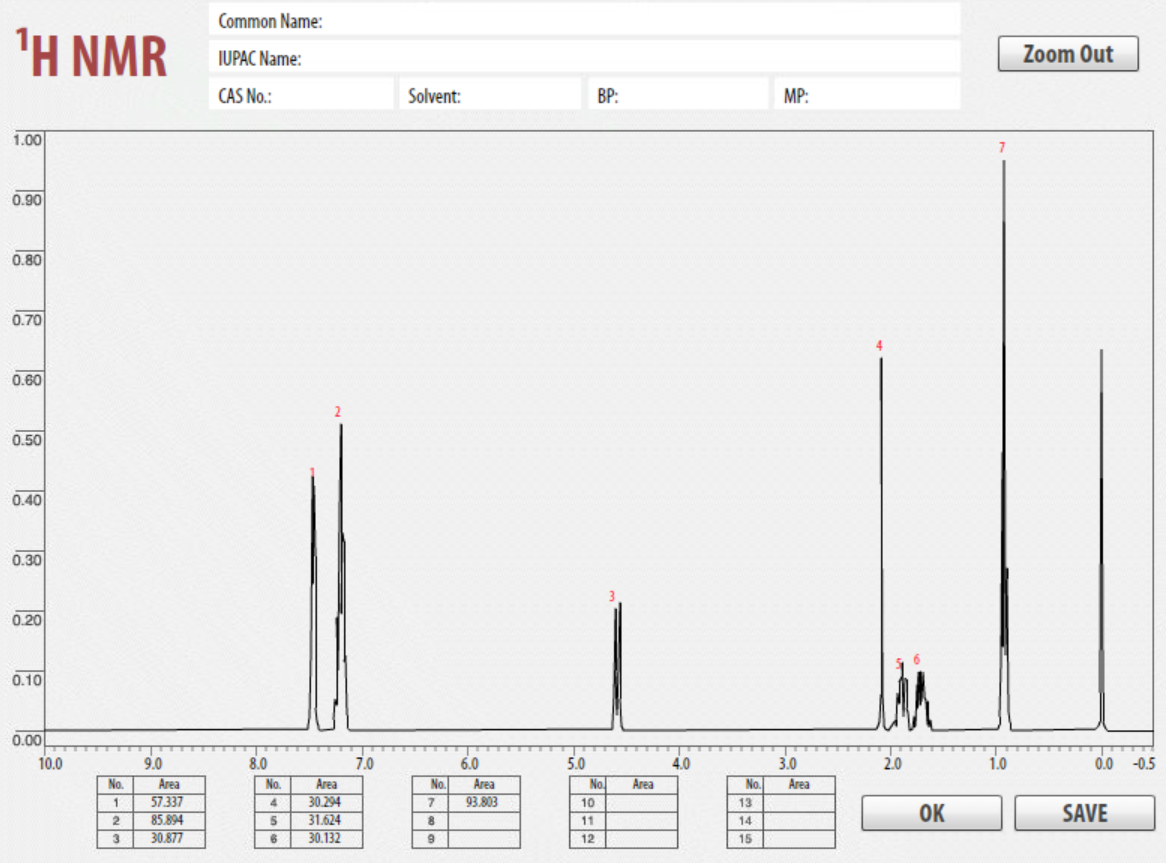Screen dimensions: 1166x863
Task: Click the Common Name input field
Action: [x=600, y=17]
